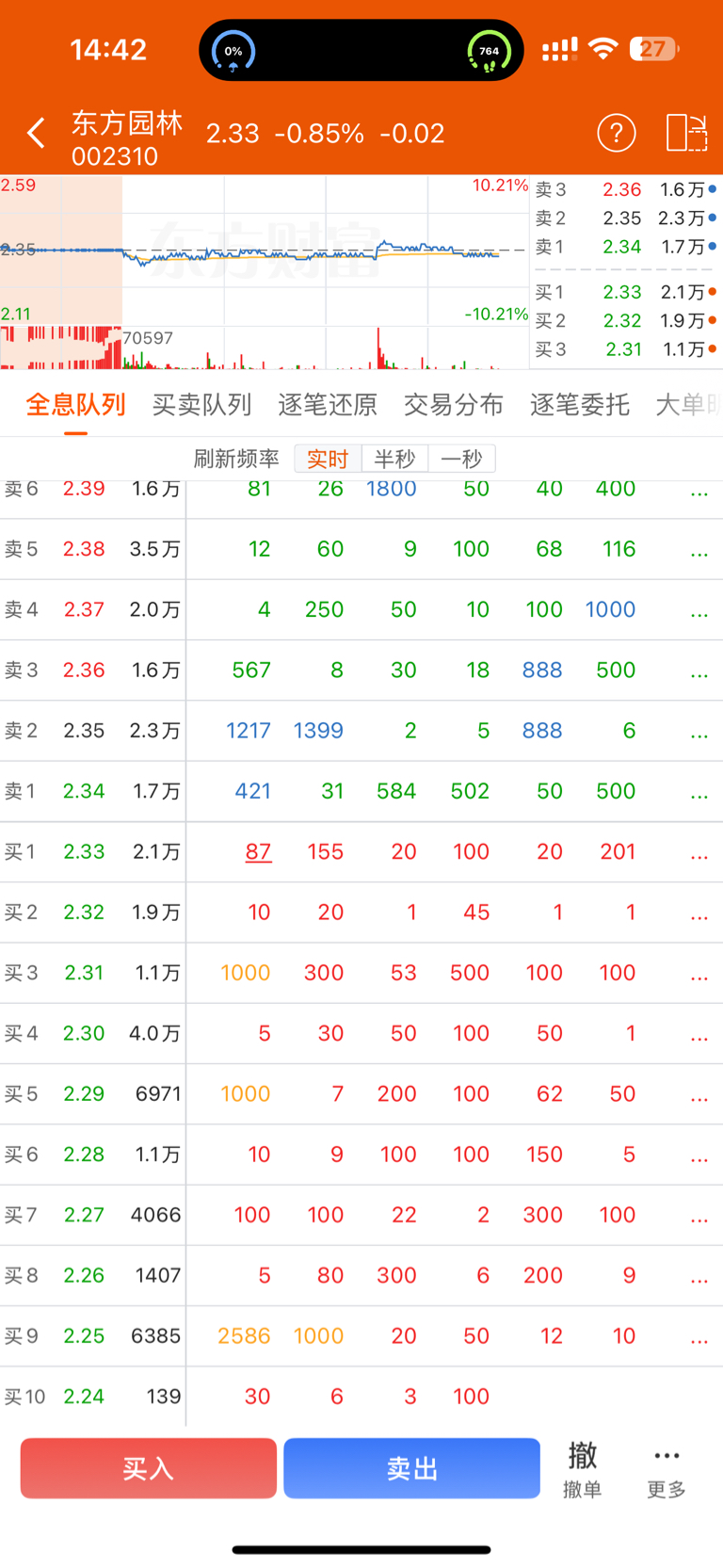723x1568 pixels.
Task: Switch to 逐笔还原 tab
Action: coord(328,405)
